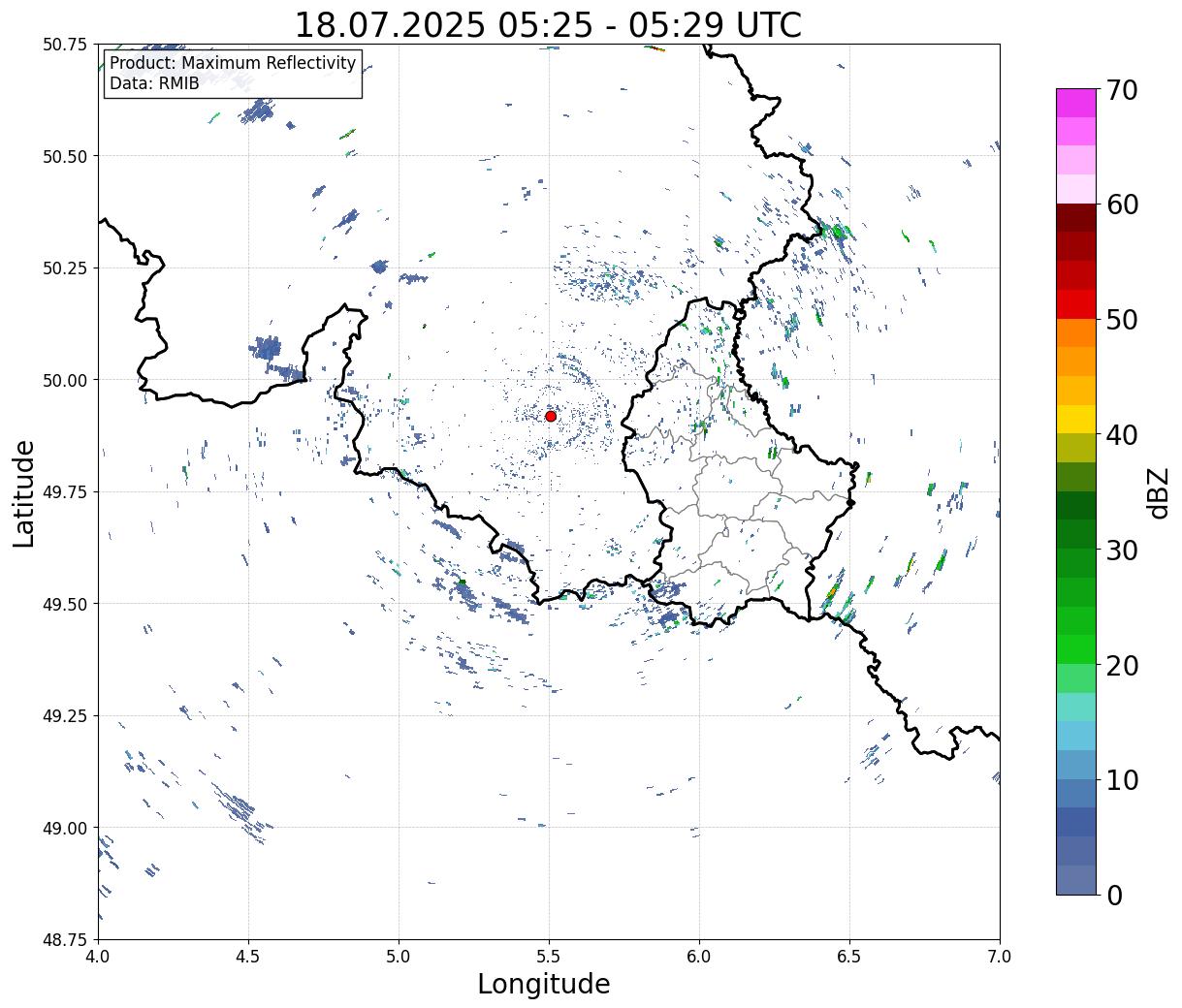Click the longitude tick label 5.5
Image resolution: width=1182 pixels, height=1008 pixels.
click(549, 957)
